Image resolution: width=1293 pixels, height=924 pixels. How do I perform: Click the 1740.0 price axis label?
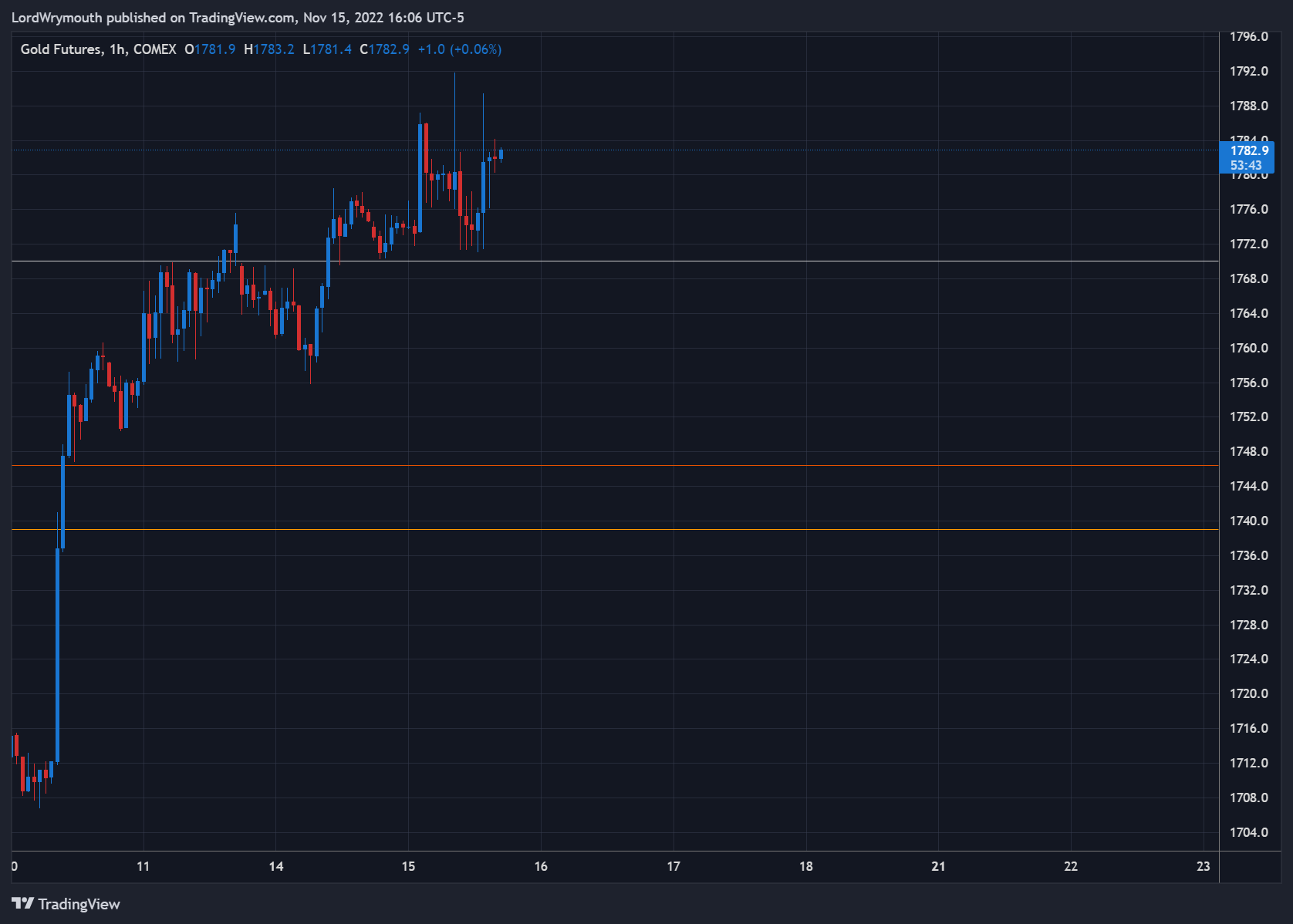pos(1248,521)
